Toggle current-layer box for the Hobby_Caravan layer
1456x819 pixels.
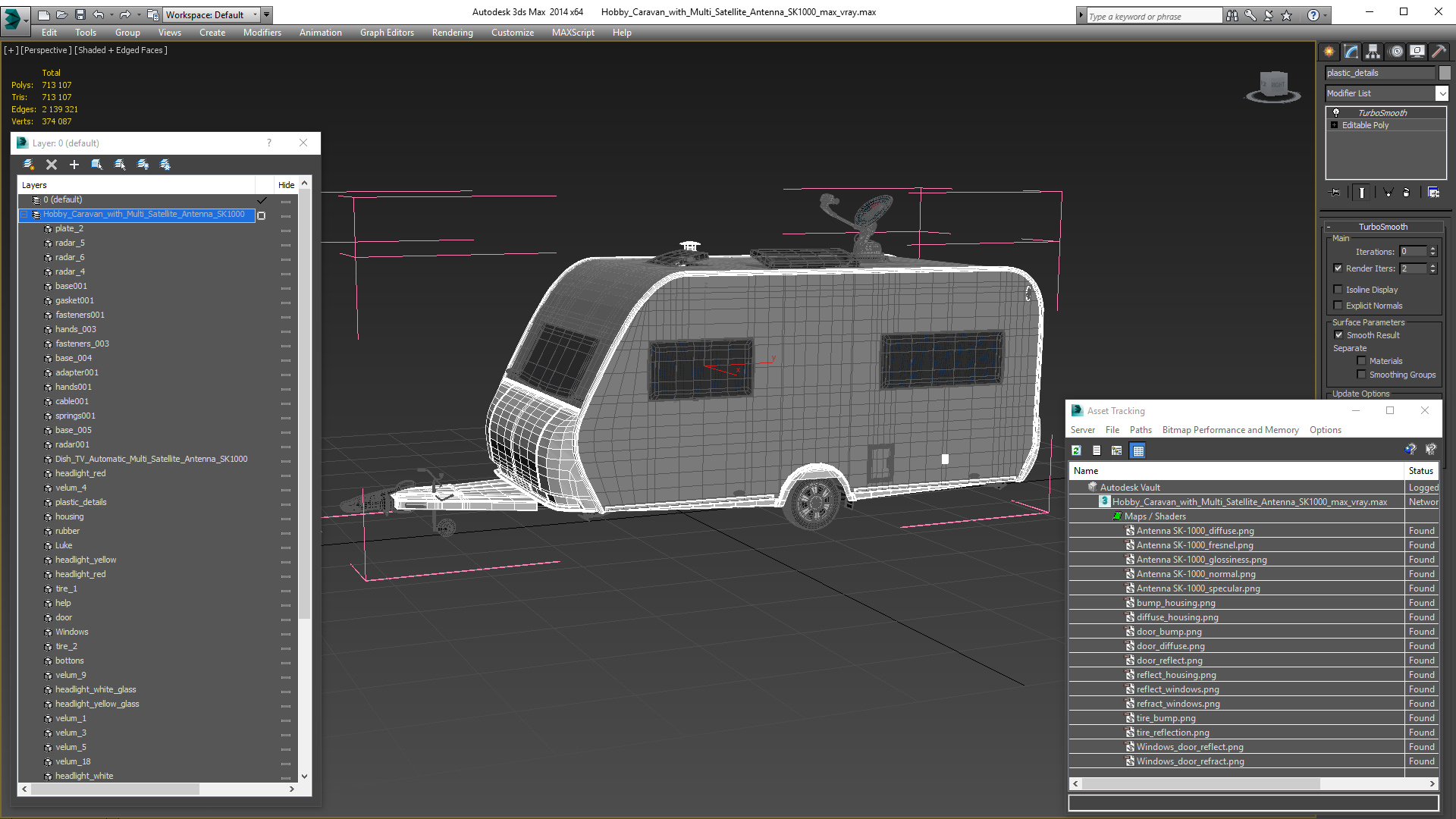(x=262, y=215)
